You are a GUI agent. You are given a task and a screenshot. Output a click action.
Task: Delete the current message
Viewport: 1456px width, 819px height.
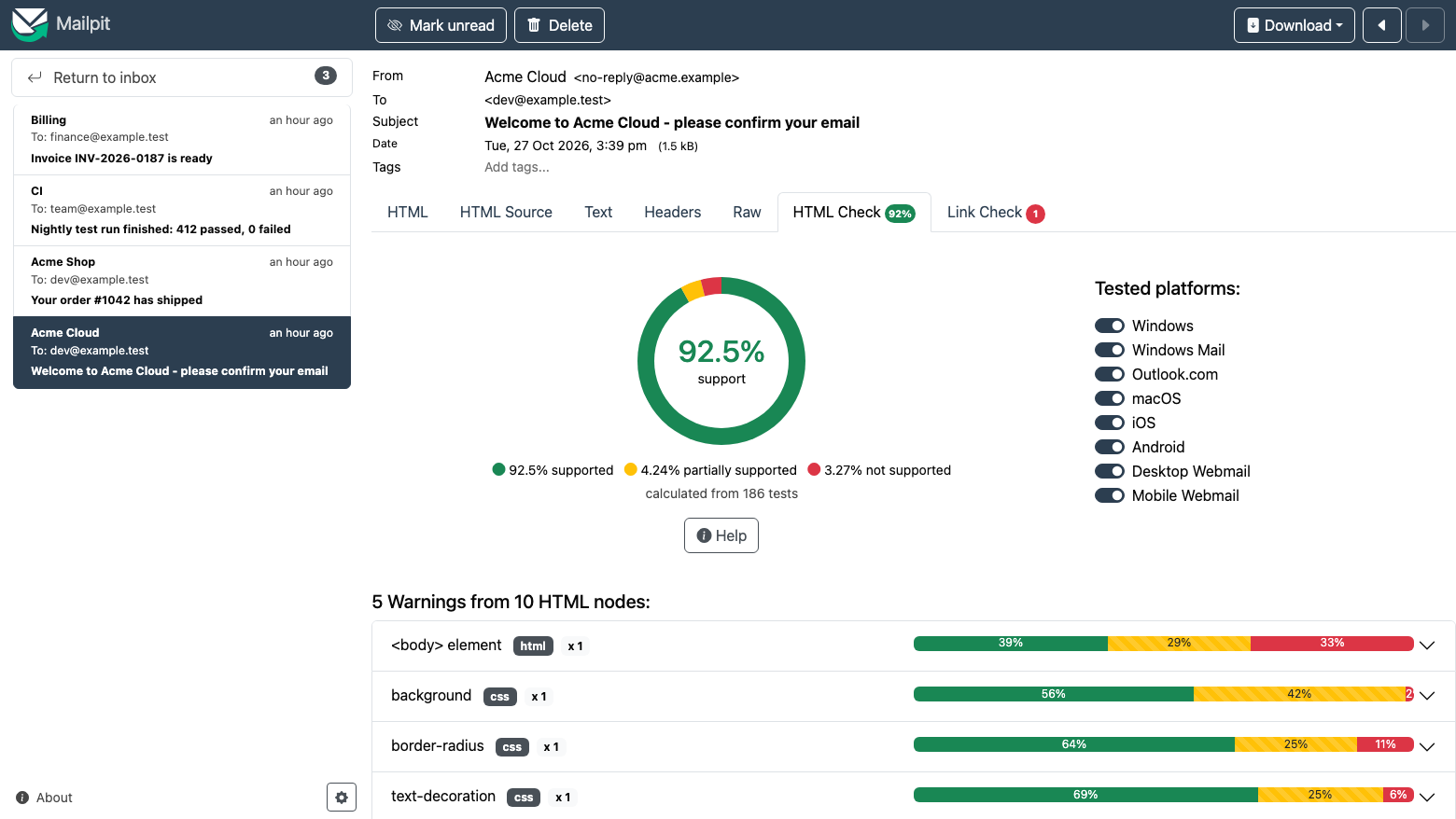click(x=559, y=25)
